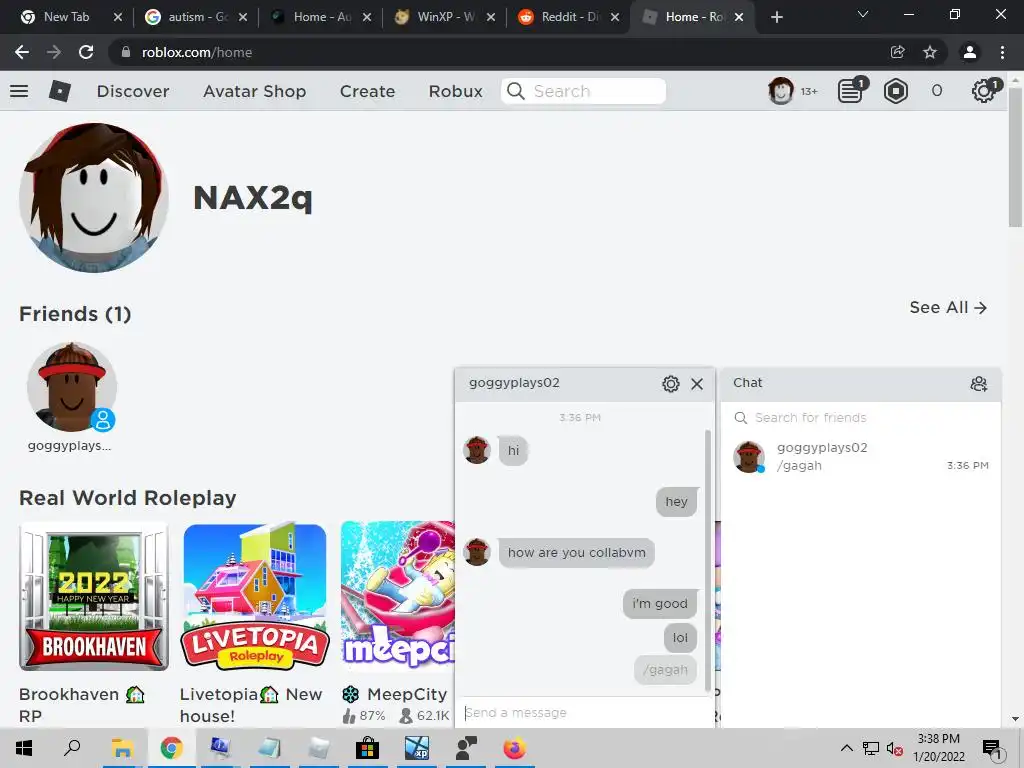Click the 'how are you collabvm' message
The width and height of the screenshot is (1024, 768).
576,552
